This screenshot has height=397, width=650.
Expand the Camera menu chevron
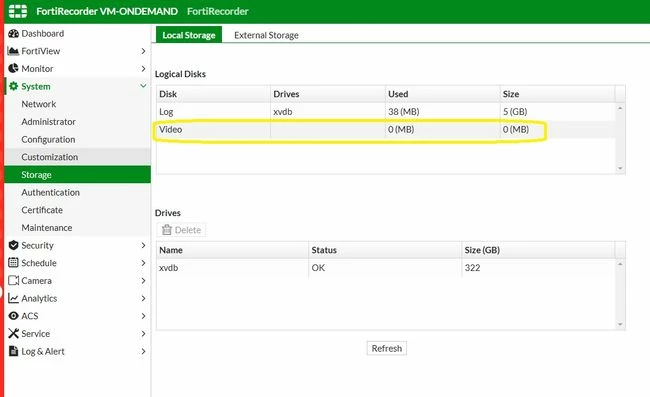(143, 281)
